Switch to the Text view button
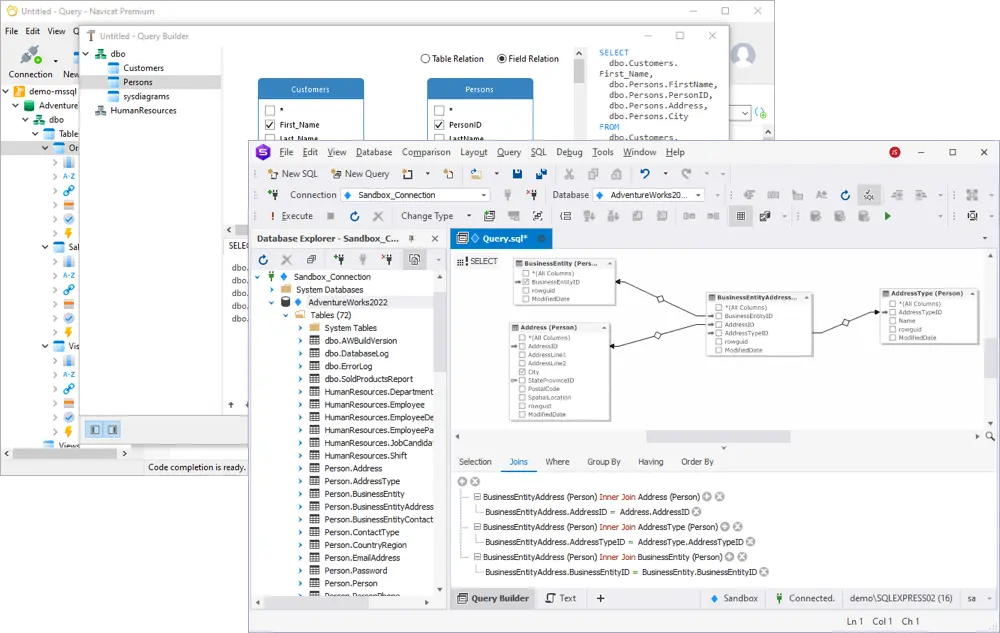Image resolution: width=1000 pixels, height=633 pixels. pyautogui.click(x=560, y=598)
